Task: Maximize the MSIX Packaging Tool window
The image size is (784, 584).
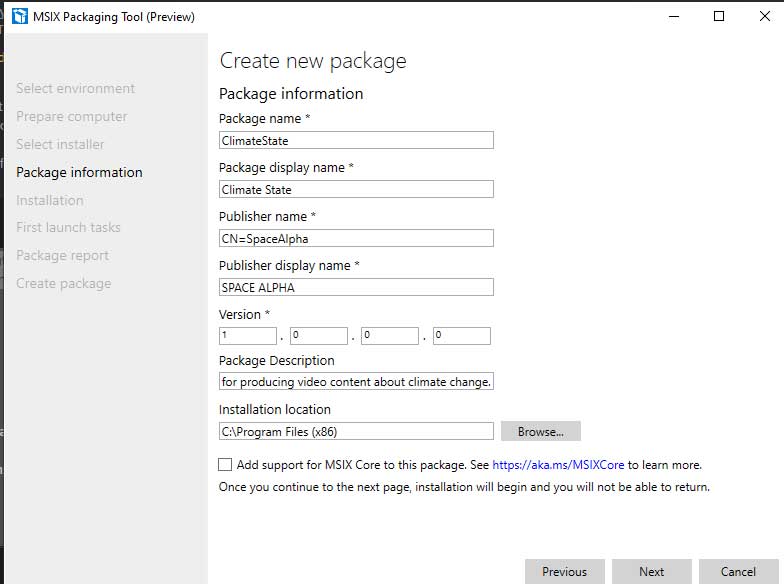Action: point(718,16)
